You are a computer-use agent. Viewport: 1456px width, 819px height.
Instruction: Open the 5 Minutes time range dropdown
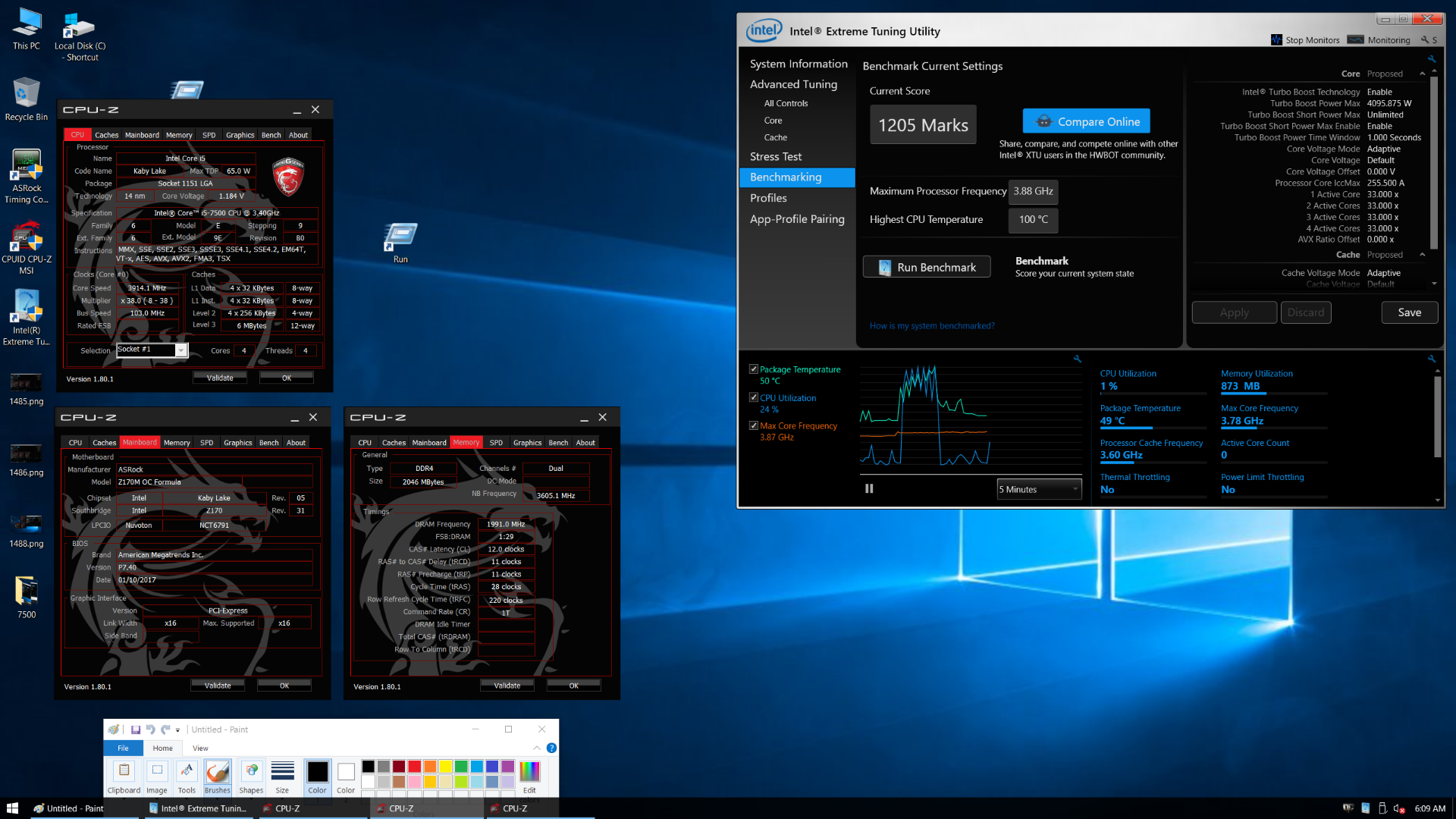[1039, 489]
